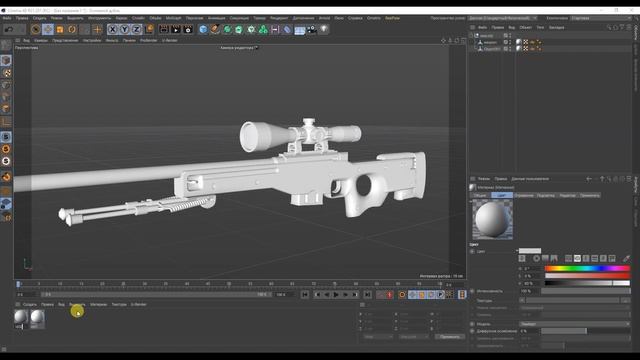Open object manager Теги menu

click(x=540, y=27)
